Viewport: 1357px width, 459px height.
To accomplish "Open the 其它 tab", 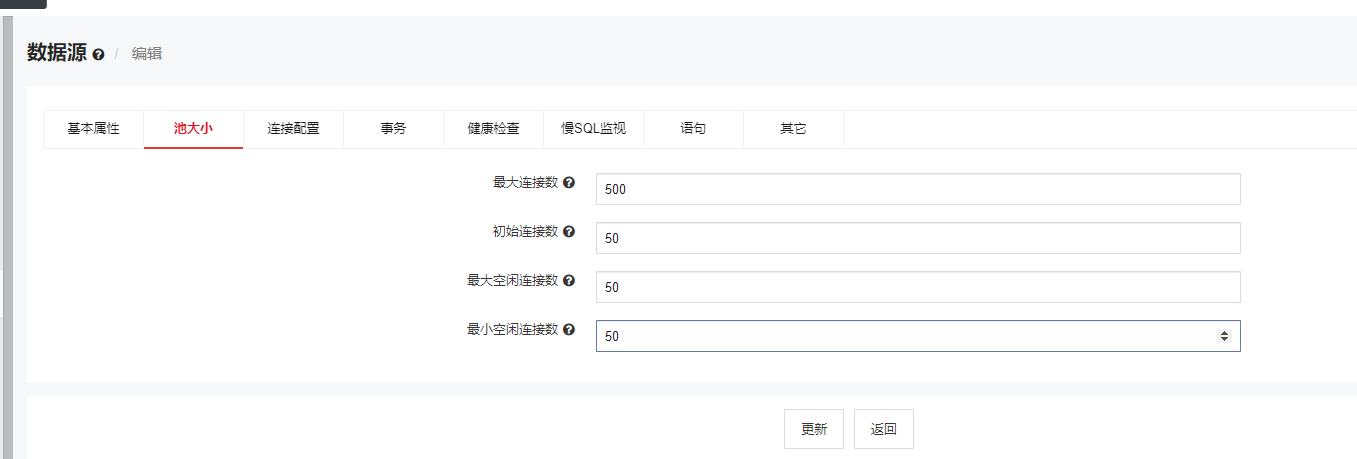I will click(793, 129).
